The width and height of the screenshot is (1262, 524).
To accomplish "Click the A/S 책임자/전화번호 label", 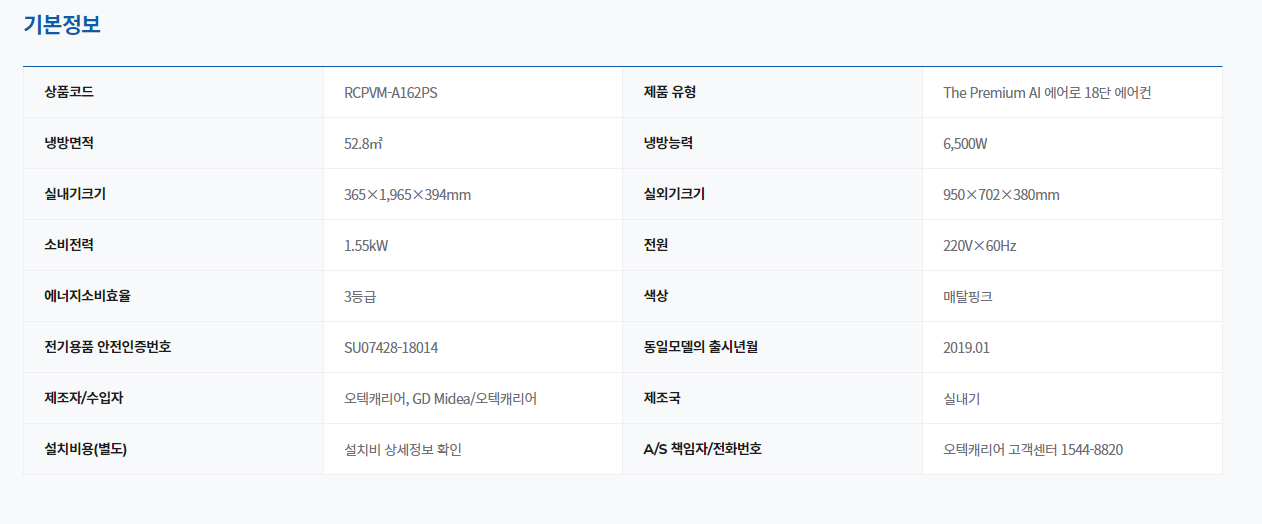I will tap(702, 450).
